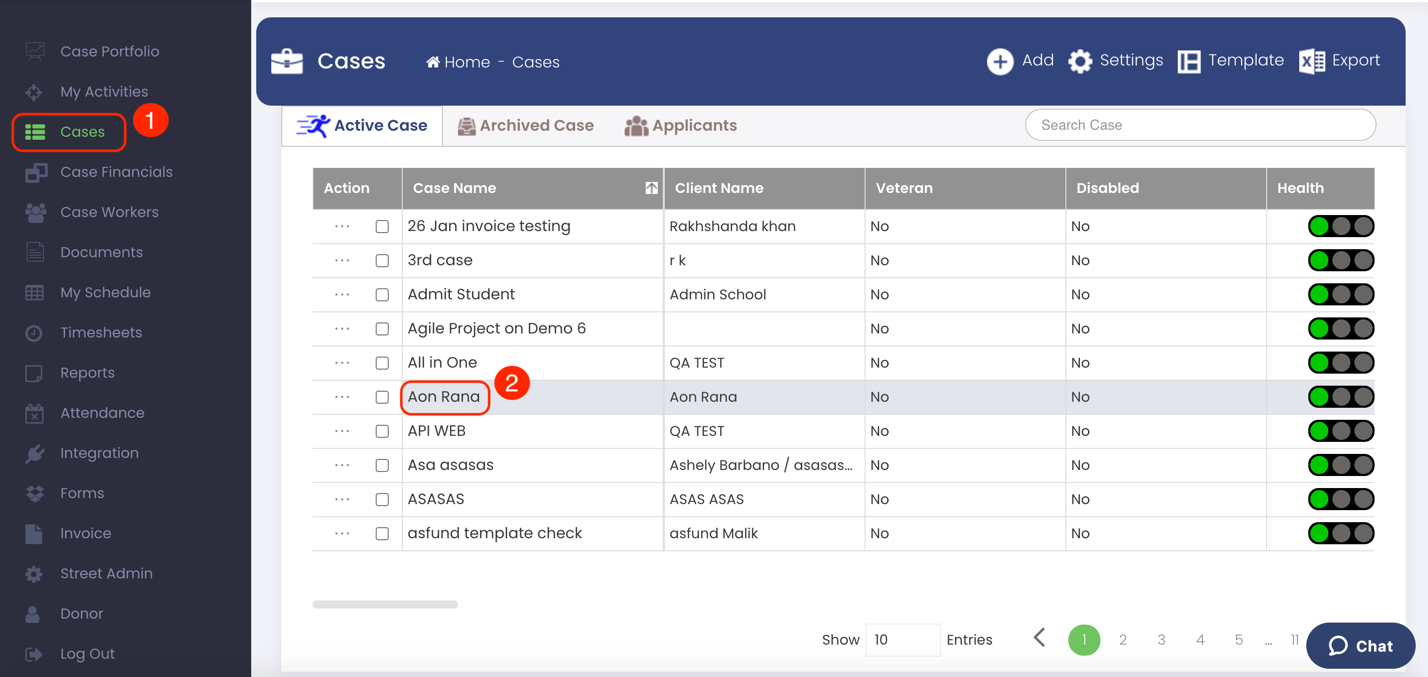The height and width of the screenshot is (677, 1428).
Task: Go to previous page arrow
Action: pos(1040,638)
